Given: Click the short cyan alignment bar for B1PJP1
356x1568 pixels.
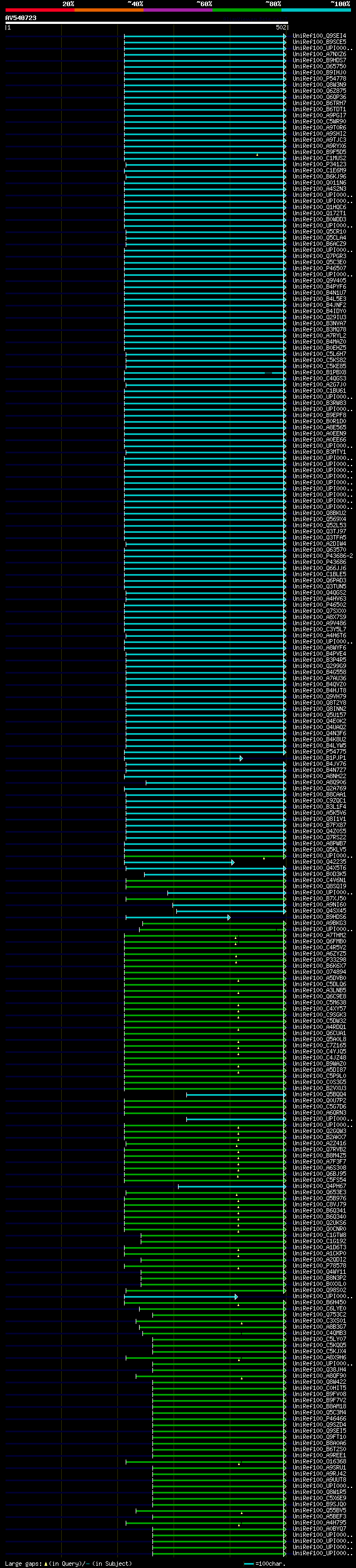Looking at the screenshot, I should tap(183, 758).
